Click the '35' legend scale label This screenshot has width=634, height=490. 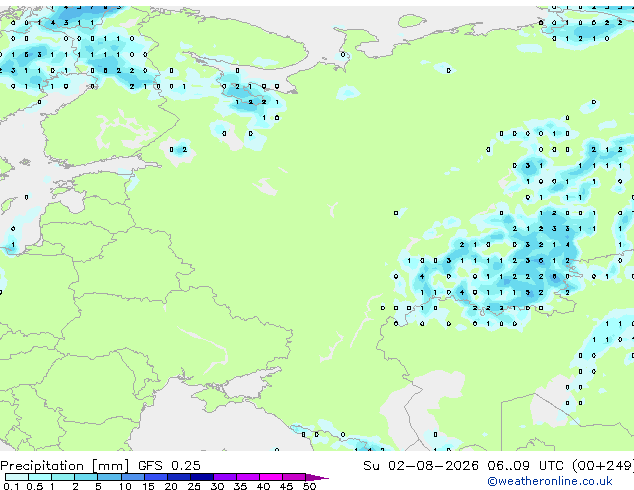(x=240, y=486)
